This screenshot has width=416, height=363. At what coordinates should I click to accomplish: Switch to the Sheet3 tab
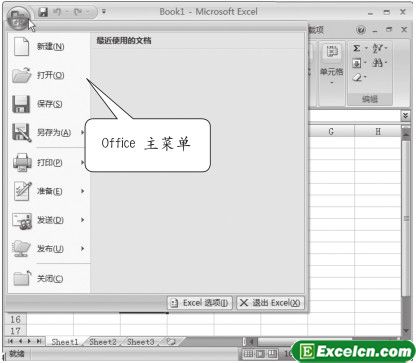coord(140,342)
